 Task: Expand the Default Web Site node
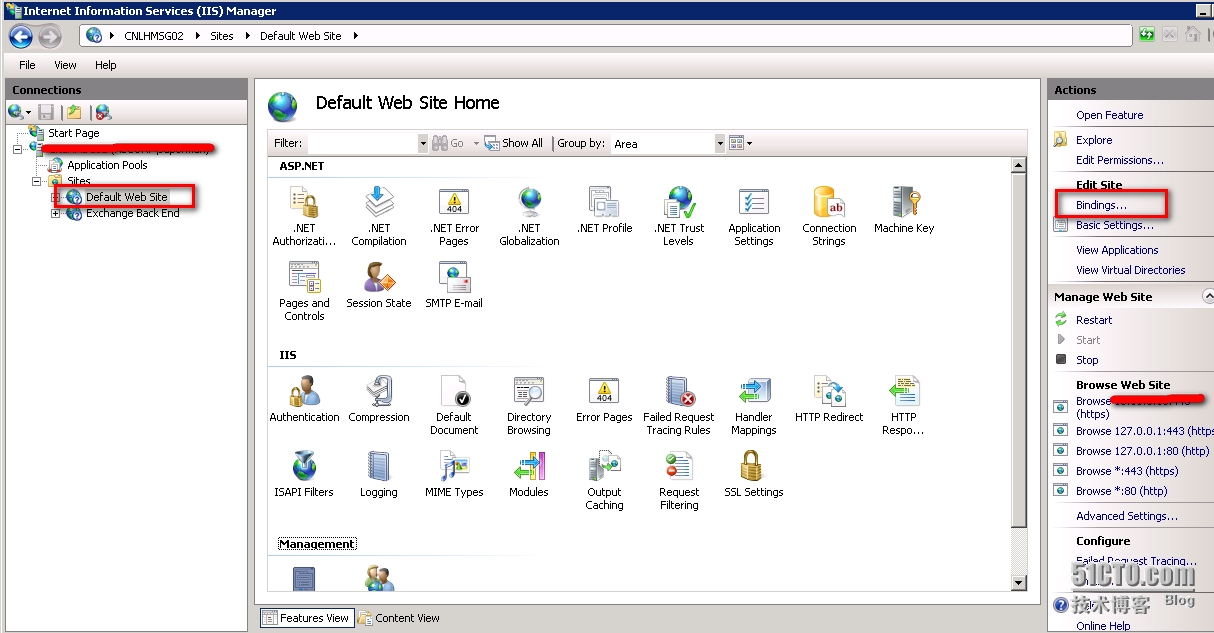click(x=56, y=197)
